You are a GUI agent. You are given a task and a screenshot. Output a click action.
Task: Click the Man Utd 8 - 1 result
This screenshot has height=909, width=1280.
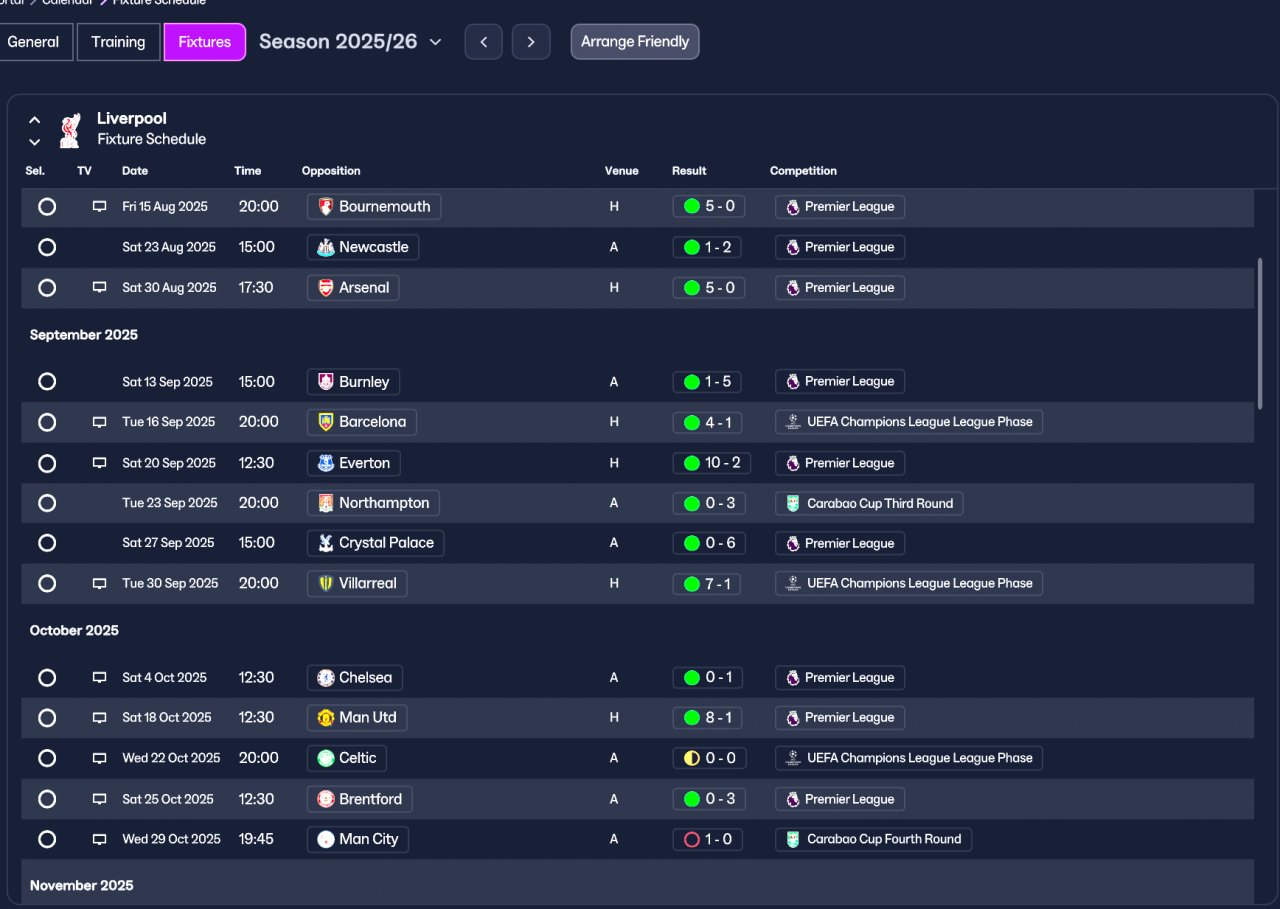tap(708, 718)
